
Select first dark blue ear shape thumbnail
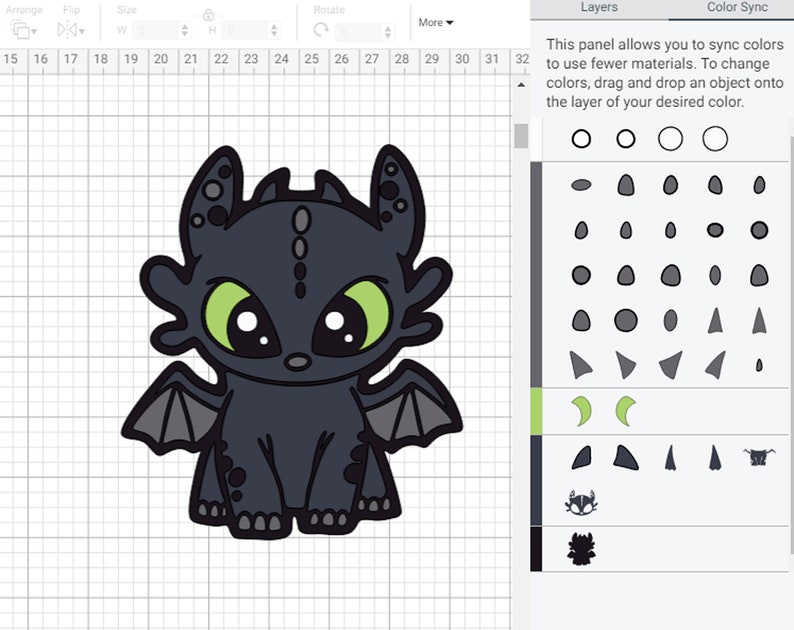pyautogui.click(x=581, y=457)
